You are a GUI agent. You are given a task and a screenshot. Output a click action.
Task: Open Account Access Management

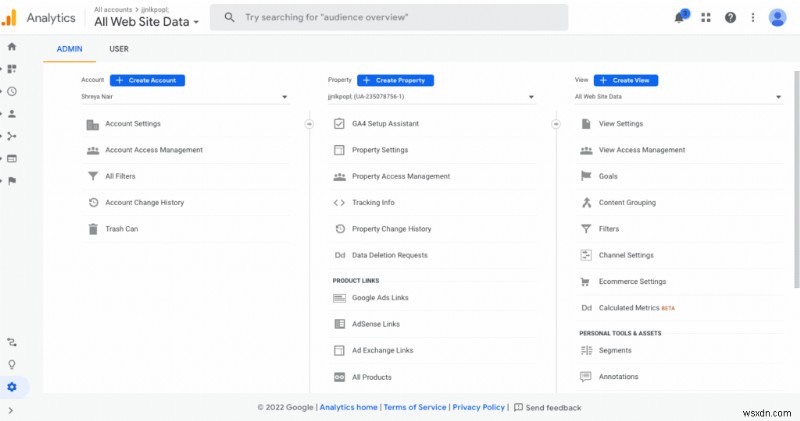coord(154,150)
